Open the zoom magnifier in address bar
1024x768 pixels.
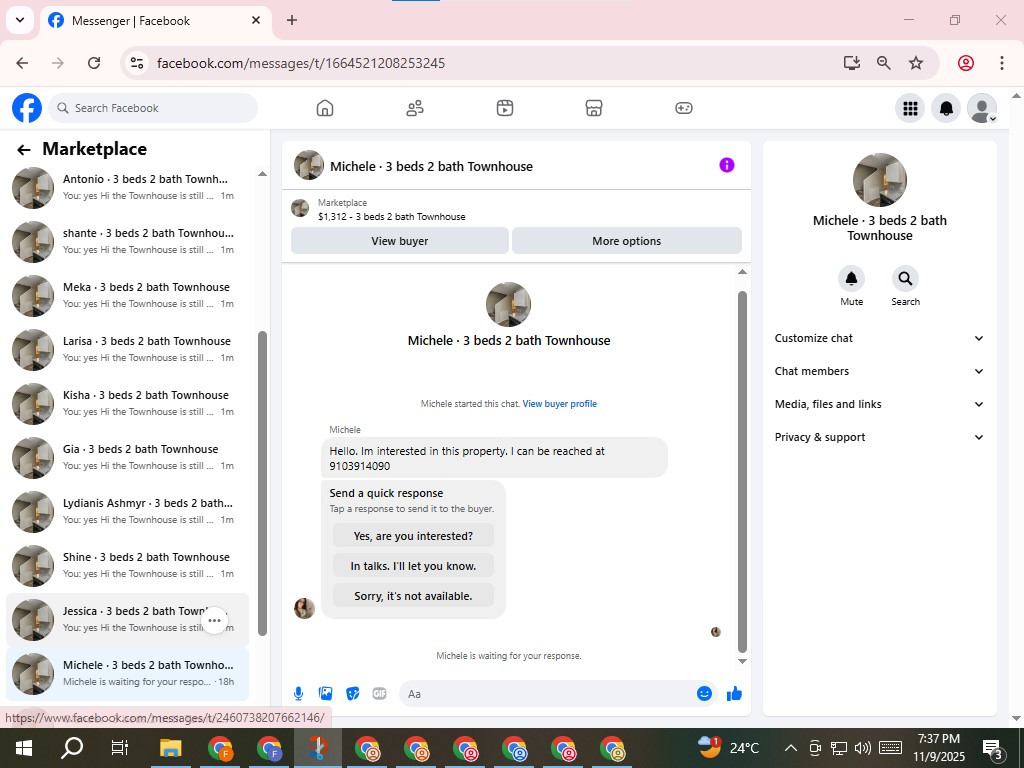point(884,63)
